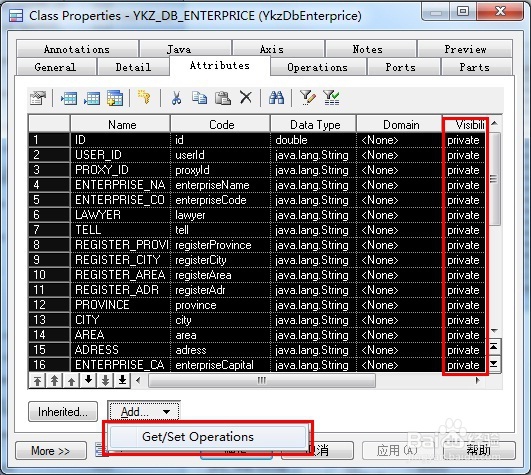Move row to top of list arrow
Screen dimensions: 531x475
[x=38, y=381]
